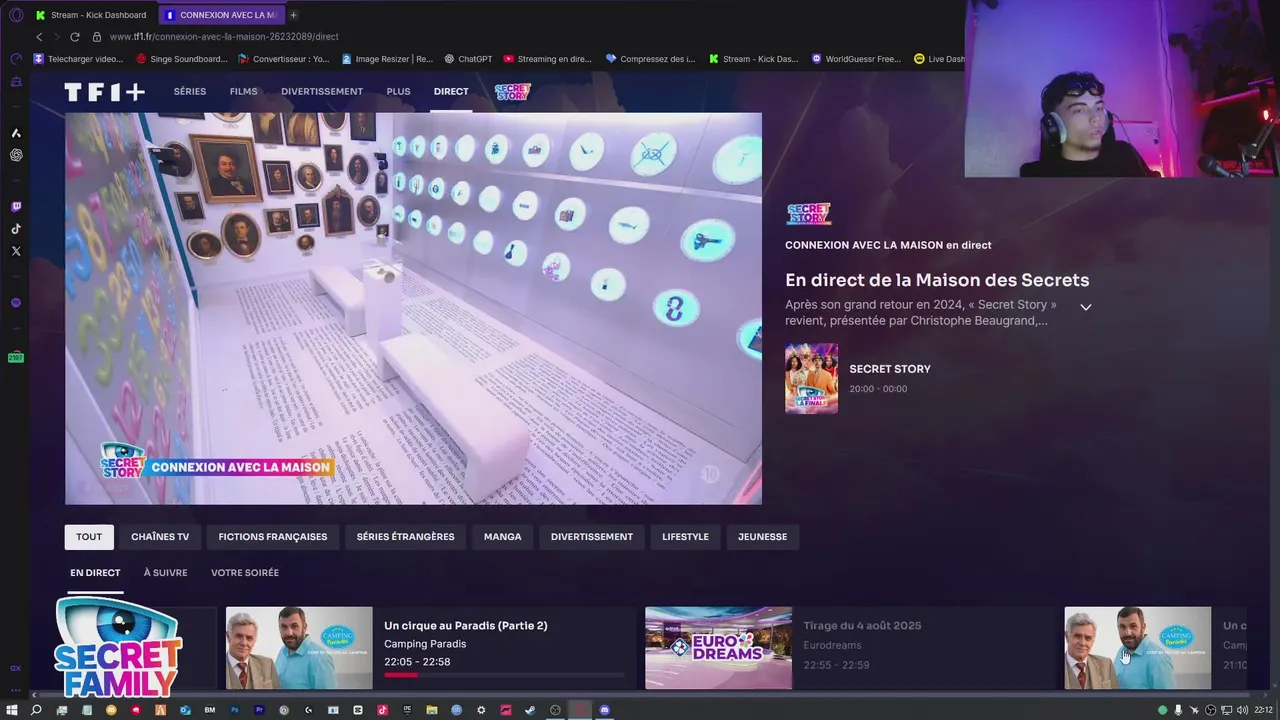Switch to the À SUIVRE tab
This screenshot has width=1280, height=720.
[x=165, y=573]
